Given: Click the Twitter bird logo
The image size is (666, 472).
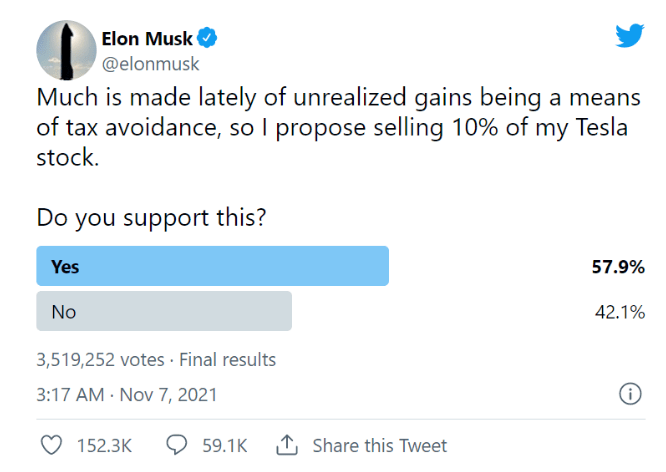Looking at the screenshot, I should 629,37.
